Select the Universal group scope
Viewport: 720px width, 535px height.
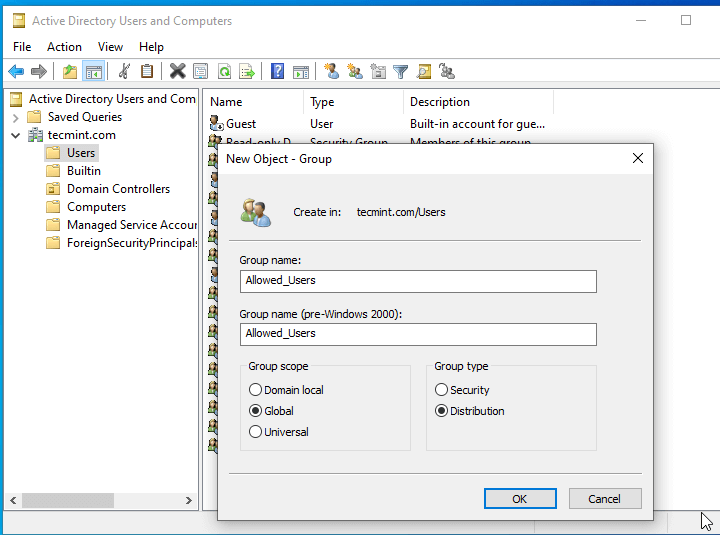(x=256, y=432)
